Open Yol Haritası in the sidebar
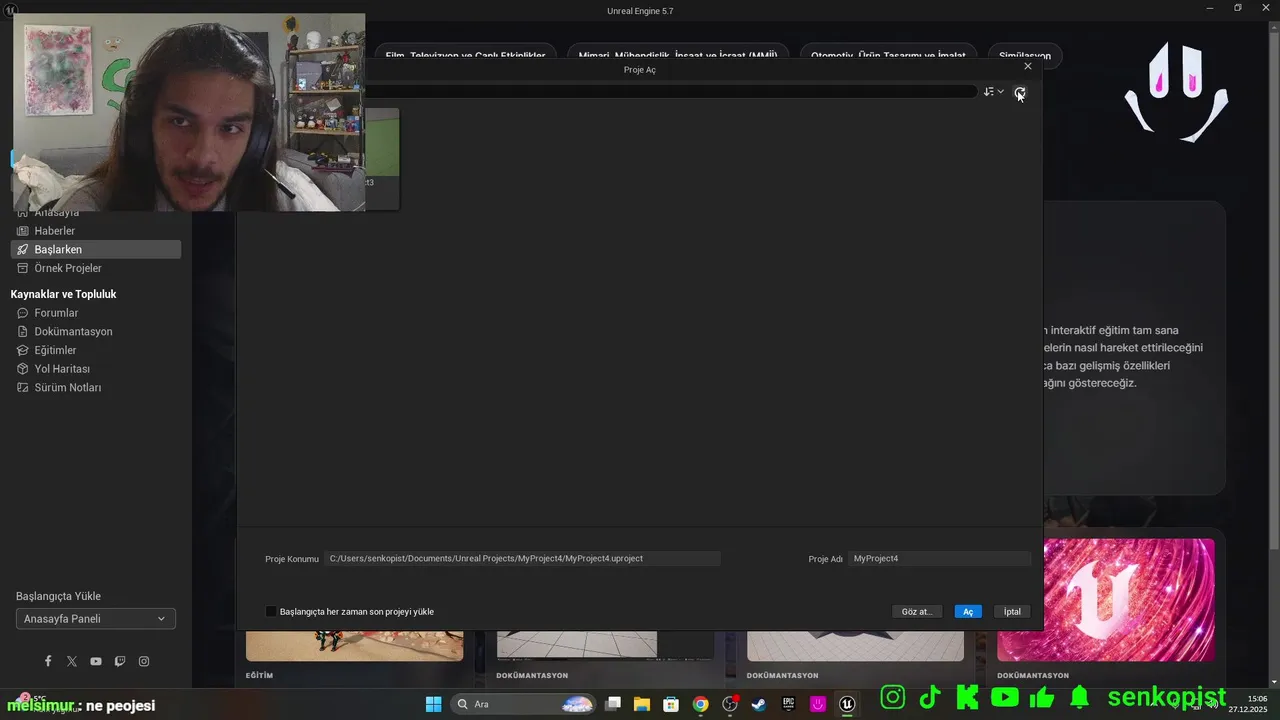The width and height of the screenshot is (1280, 720). pyautogui.click(x=96, y=369)
